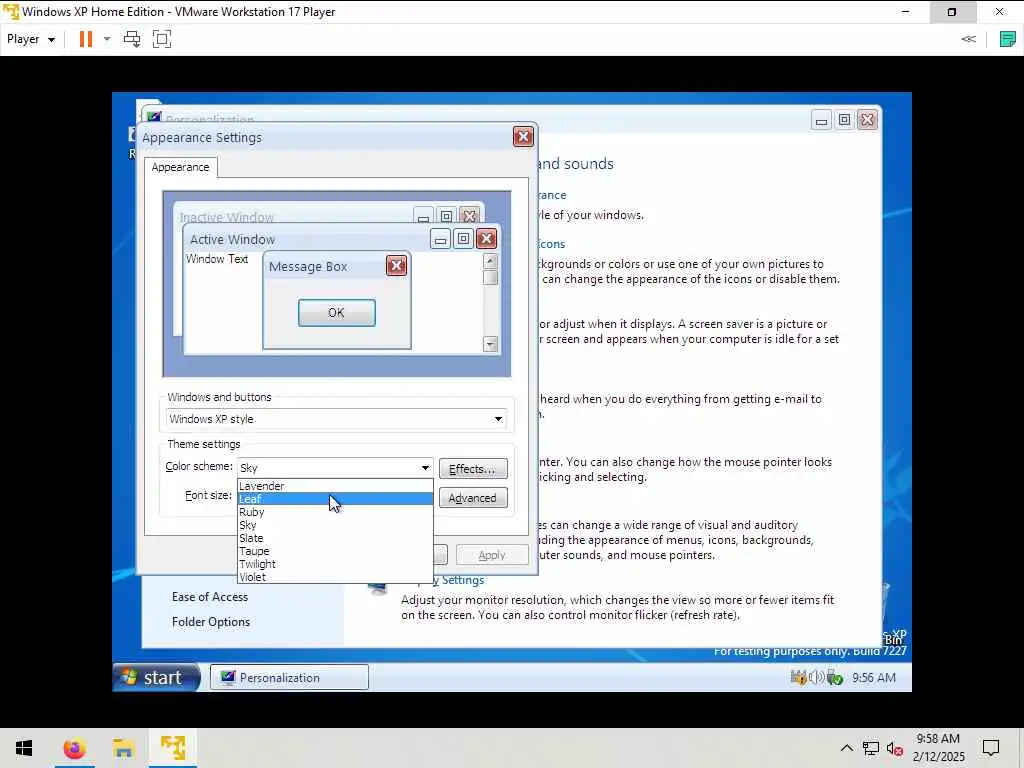1024x768 pixels.
Task: Choose Sky from the color scheme list
Action: [x=335, y=525]
